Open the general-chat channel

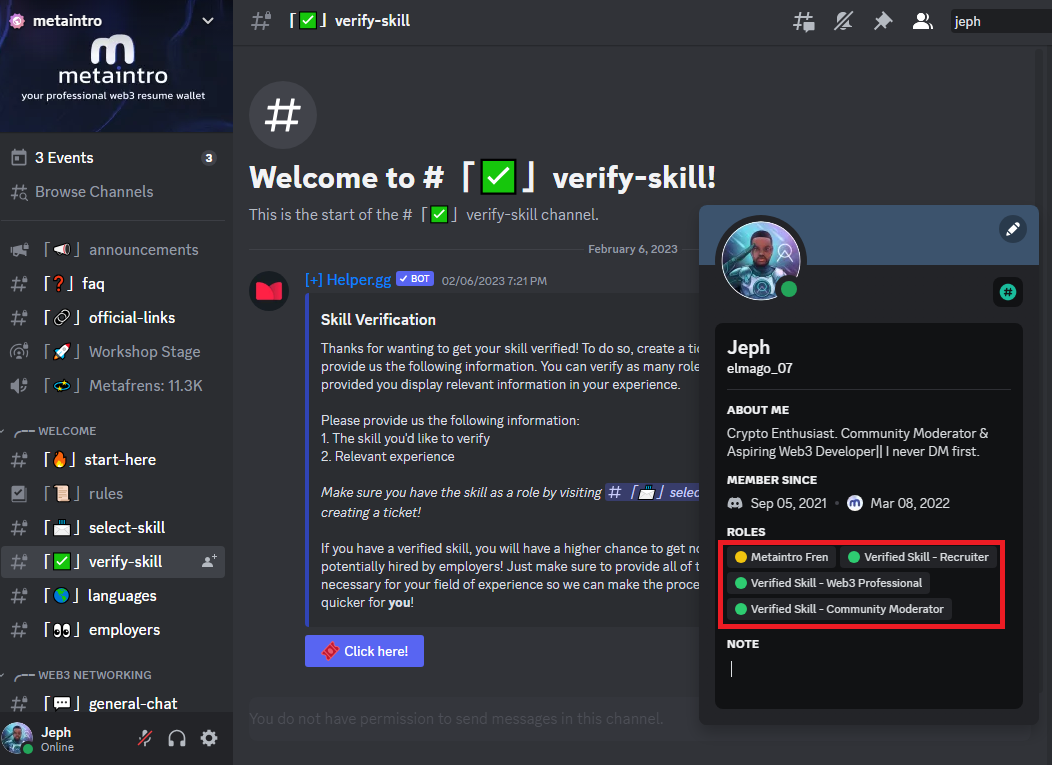pos(113,703)
